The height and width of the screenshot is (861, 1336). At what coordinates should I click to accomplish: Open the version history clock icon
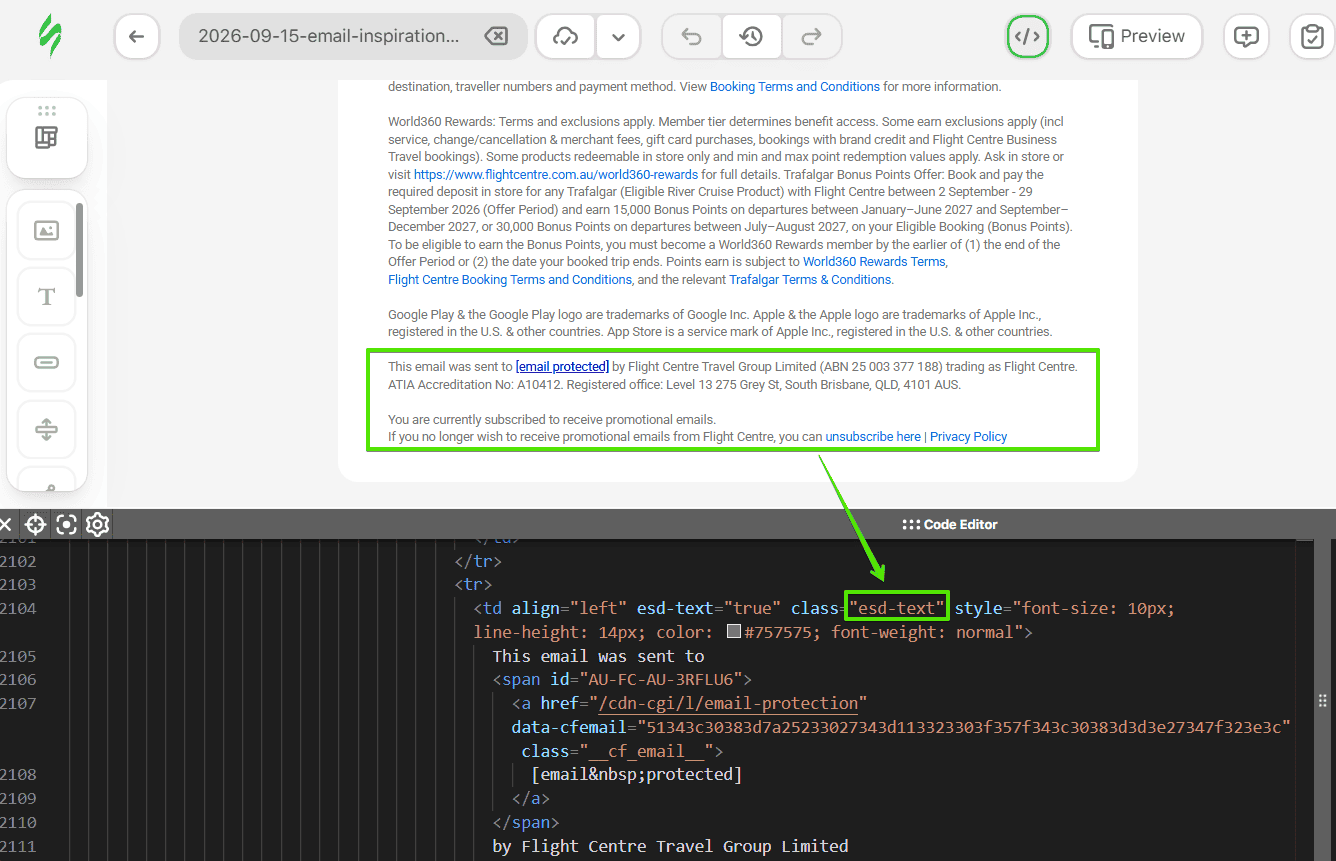tap(751, 37)
